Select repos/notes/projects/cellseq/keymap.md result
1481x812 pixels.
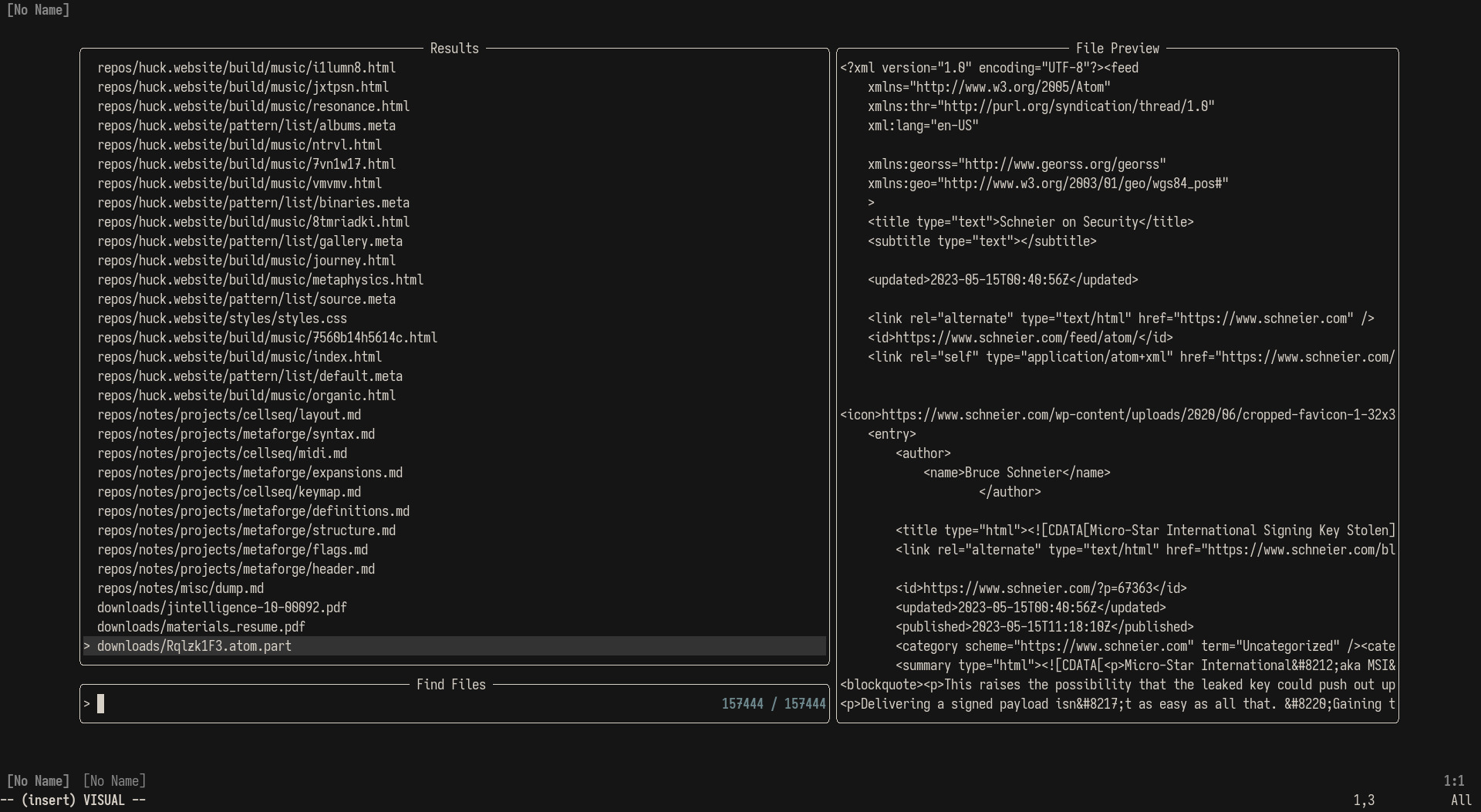click(454, 492)
